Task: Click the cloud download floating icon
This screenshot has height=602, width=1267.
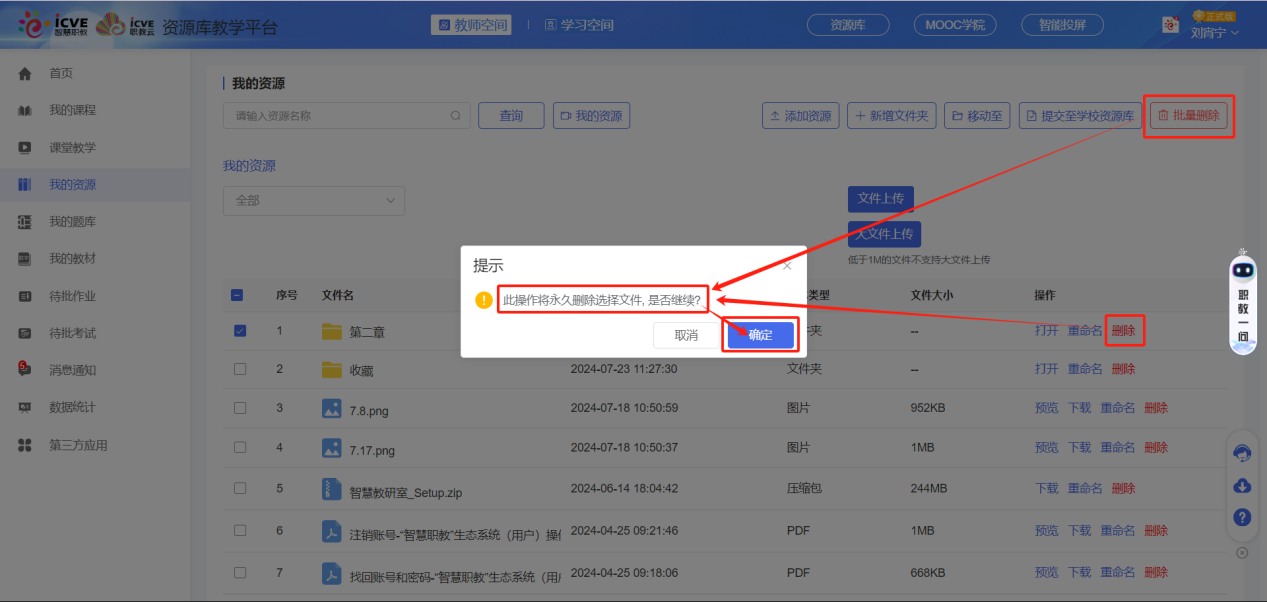Action: click(x=1242, y=486)
